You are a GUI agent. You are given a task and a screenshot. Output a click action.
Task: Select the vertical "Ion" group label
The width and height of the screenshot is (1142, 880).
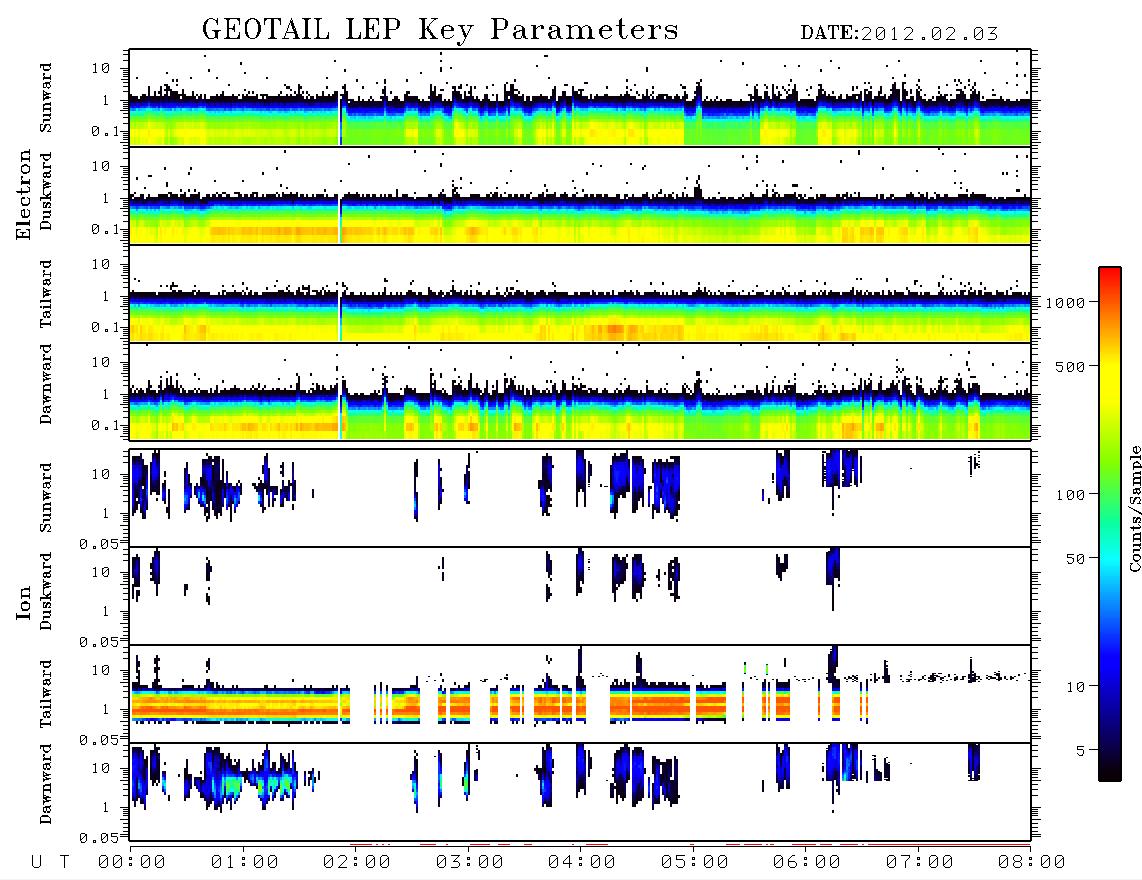23,603
